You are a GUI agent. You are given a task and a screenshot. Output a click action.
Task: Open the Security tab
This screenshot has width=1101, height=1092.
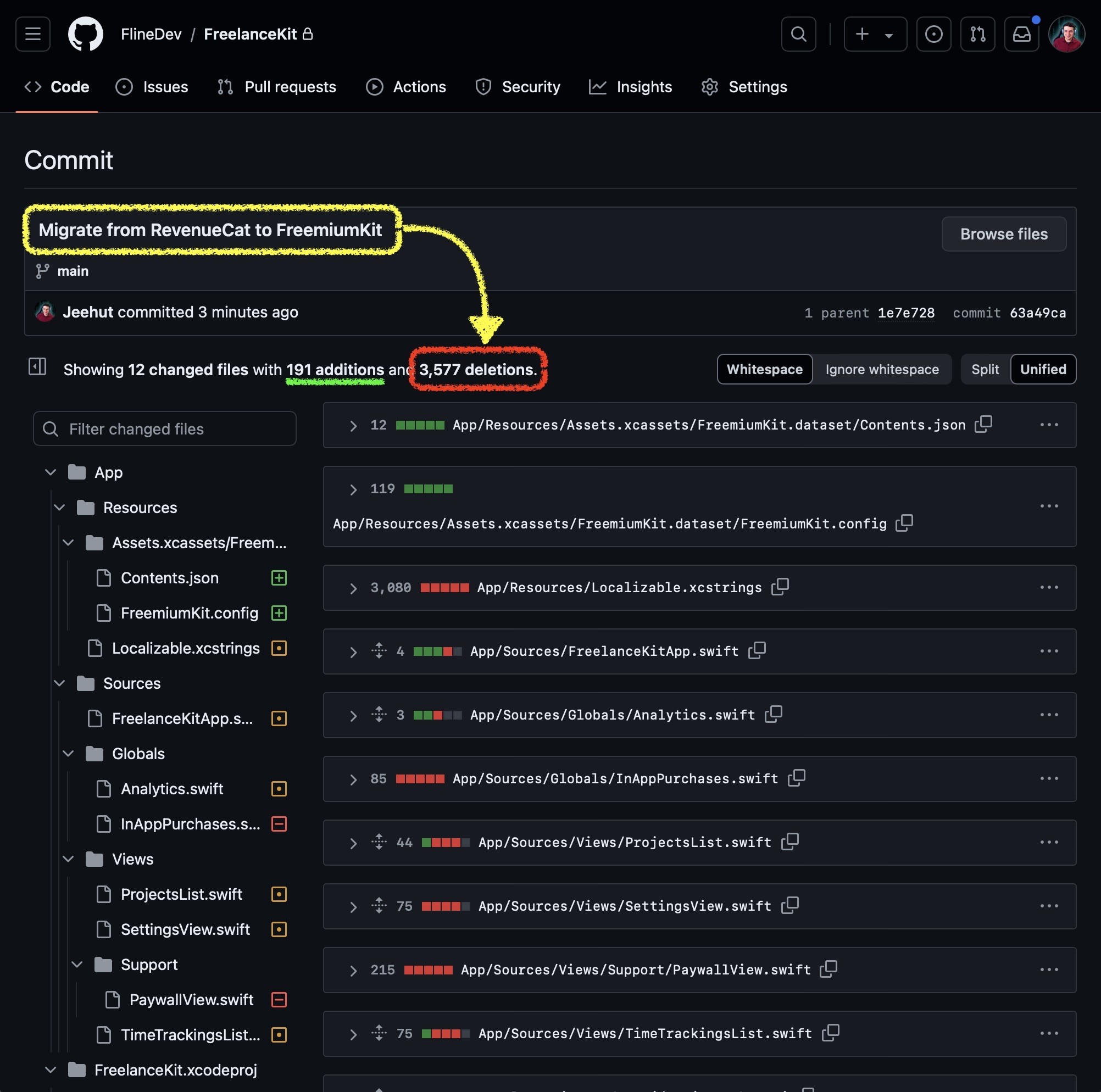coord(518,87)
